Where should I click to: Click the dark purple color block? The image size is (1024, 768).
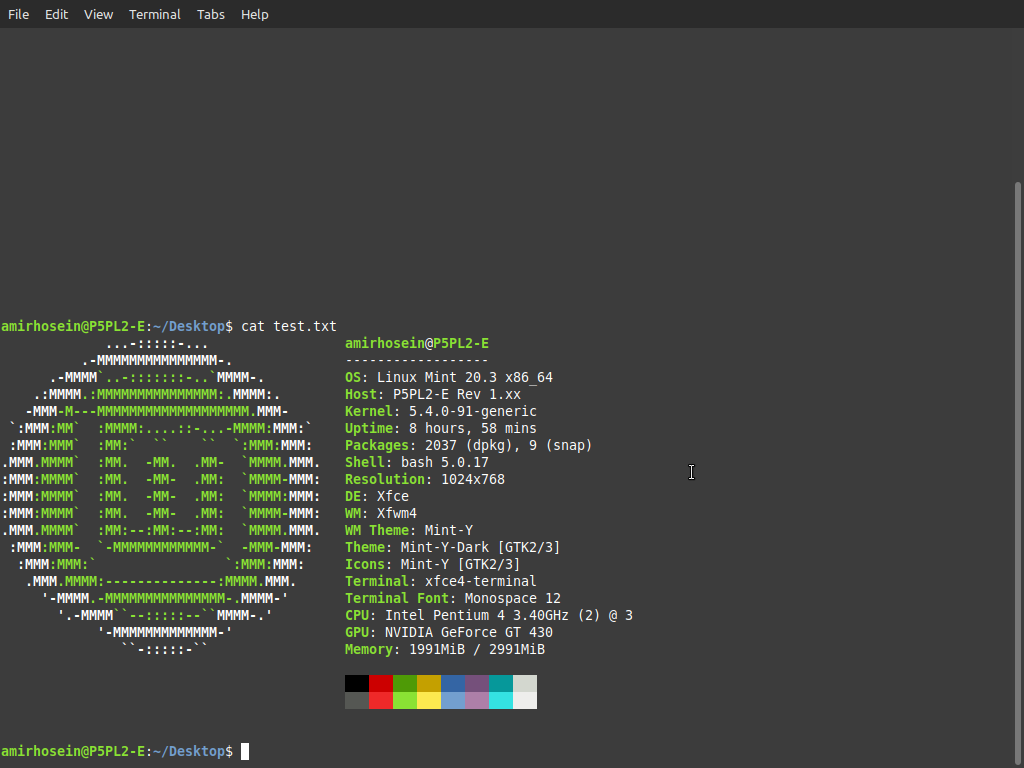tap(477, 683)
